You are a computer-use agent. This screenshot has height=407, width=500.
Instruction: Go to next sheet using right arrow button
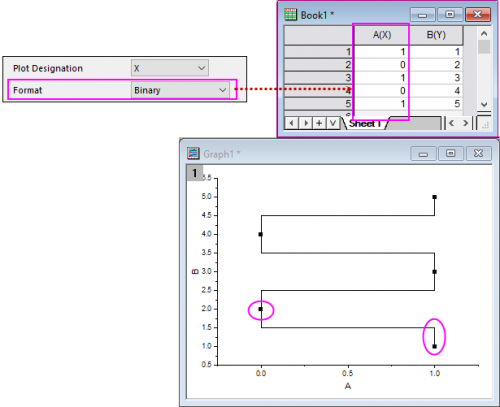tap(305, 123)
